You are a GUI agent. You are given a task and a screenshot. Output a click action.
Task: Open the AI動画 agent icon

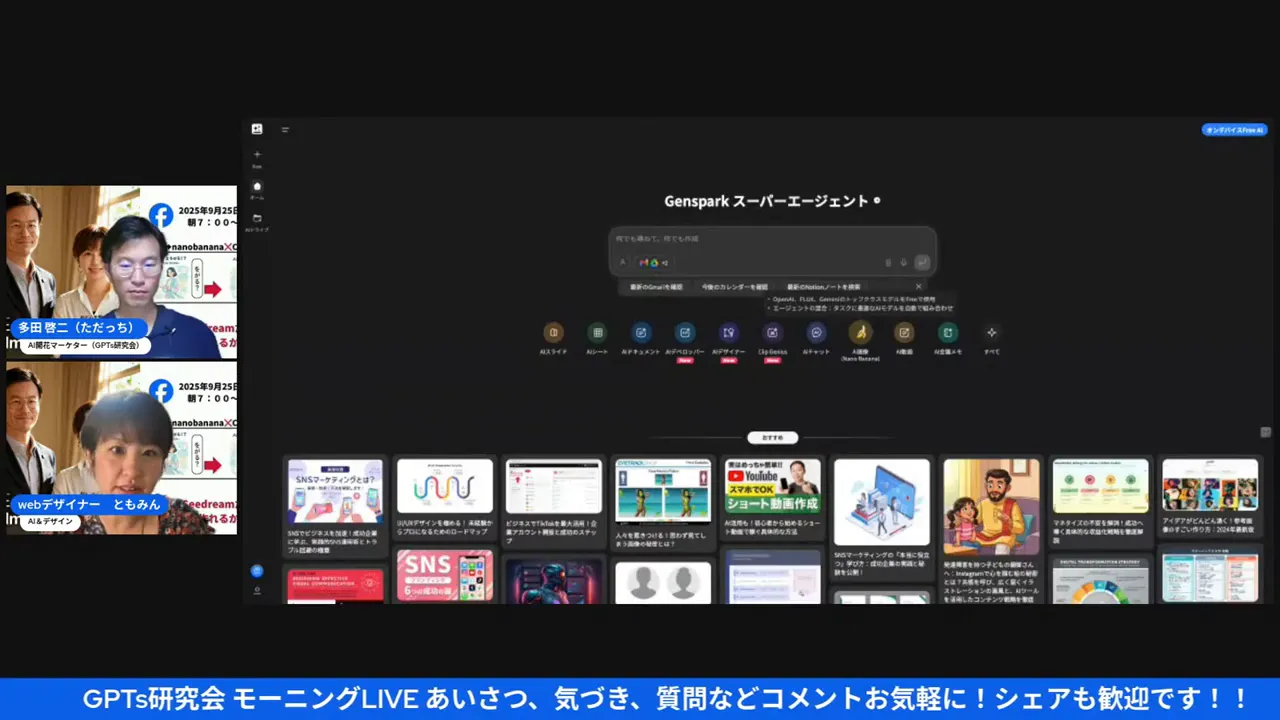[904, 333]
